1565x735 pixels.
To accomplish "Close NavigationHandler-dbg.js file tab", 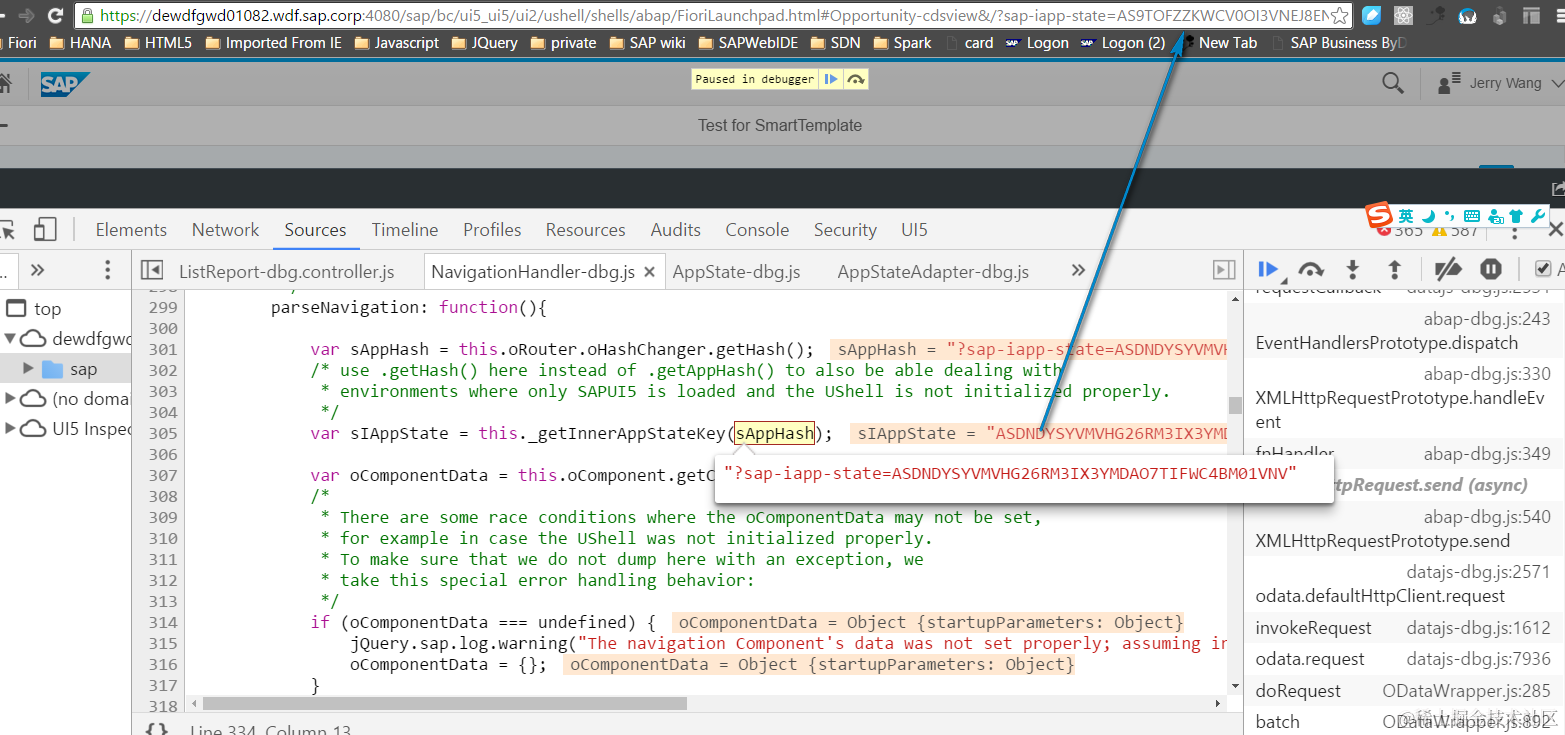I will (649, 271).
